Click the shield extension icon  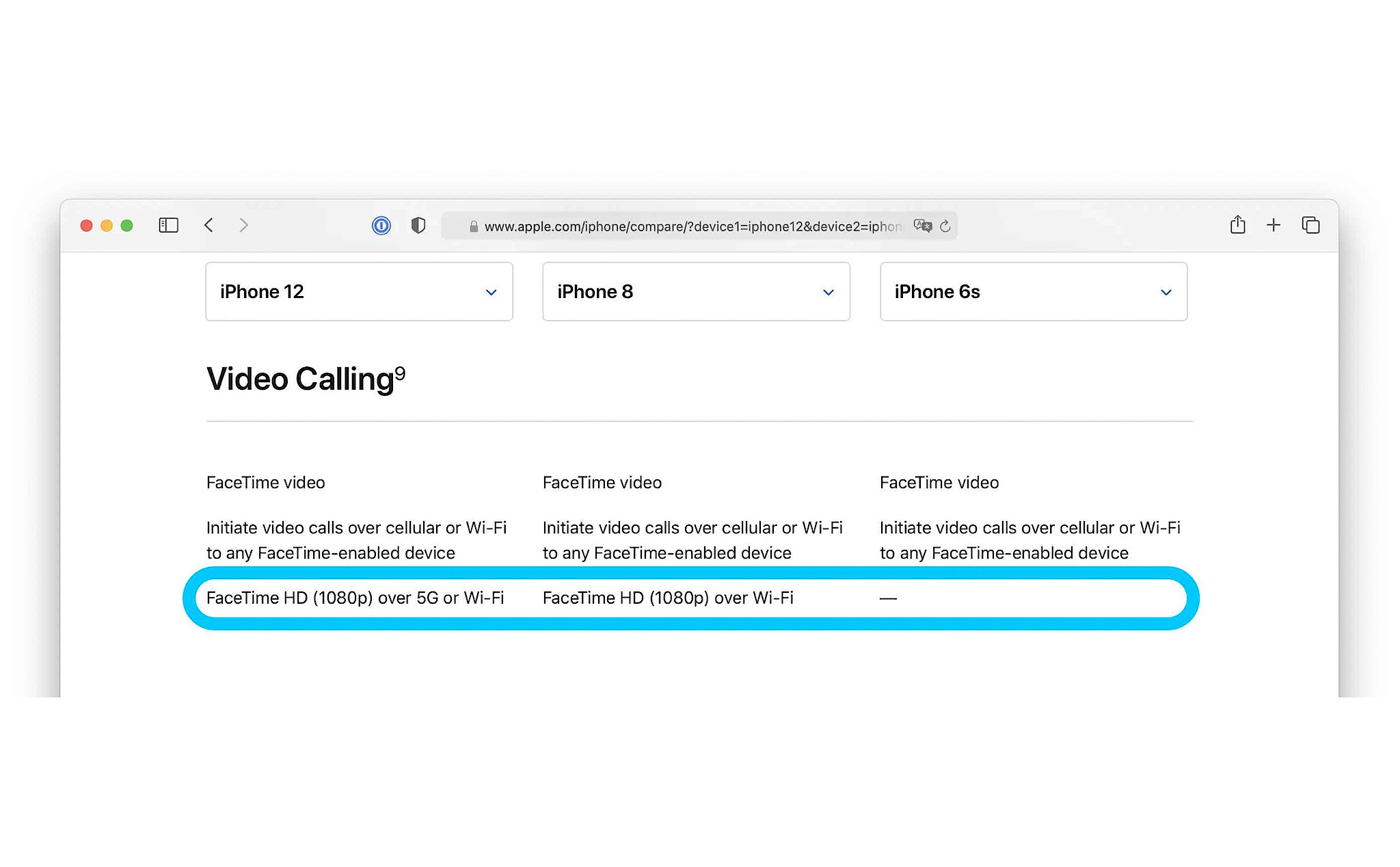tap(416, 226)
